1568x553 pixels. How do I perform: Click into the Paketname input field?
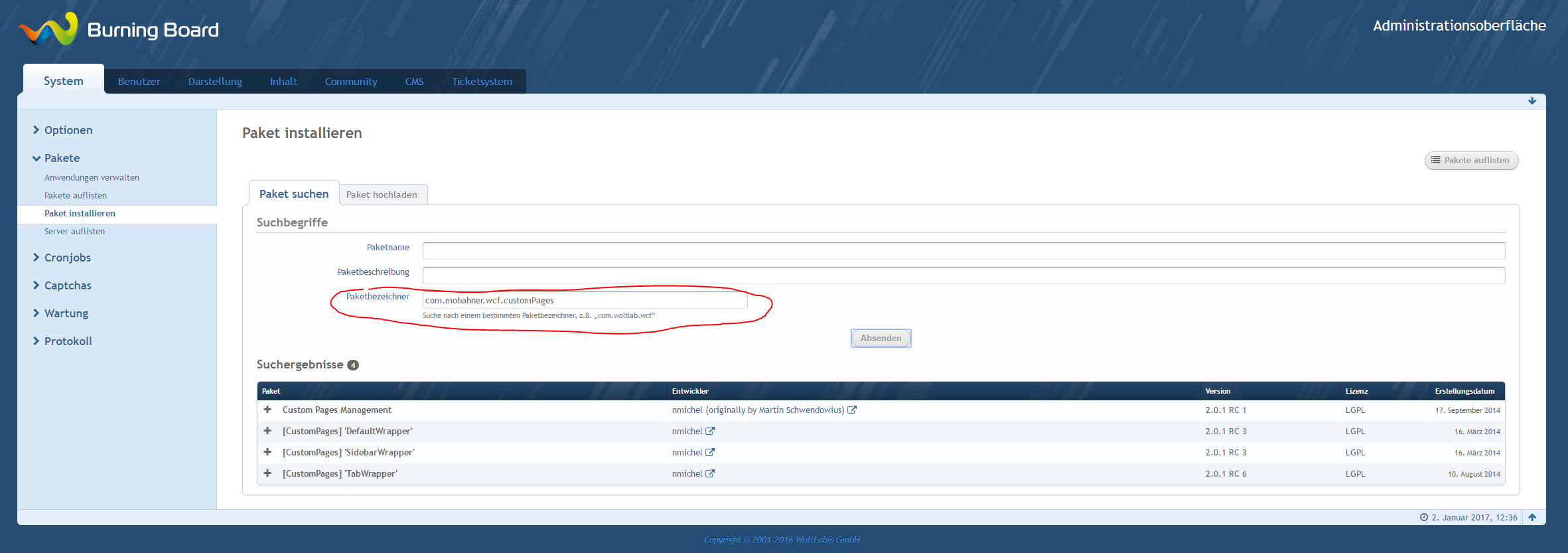(963, 251)
